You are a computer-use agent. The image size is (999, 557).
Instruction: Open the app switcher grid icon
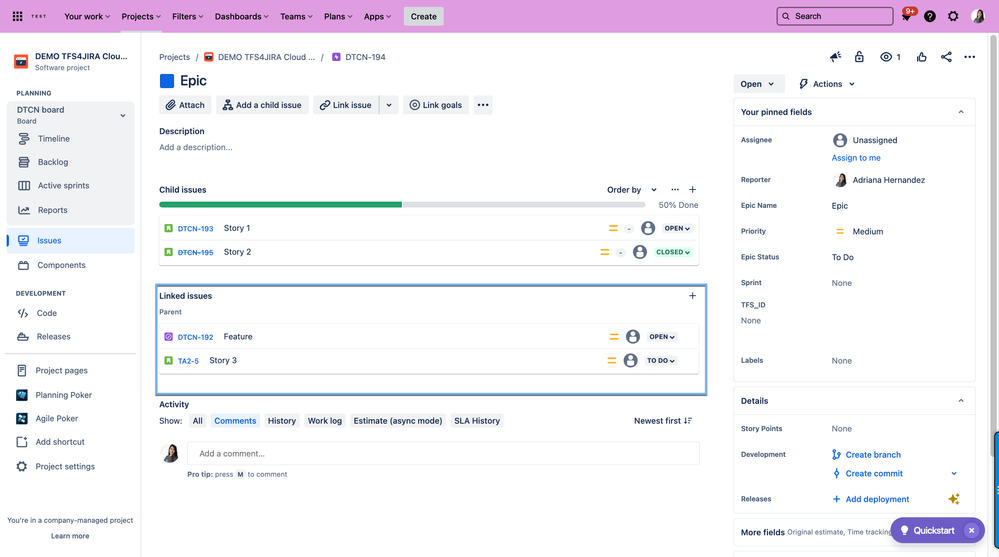click(x=18, y=17)
